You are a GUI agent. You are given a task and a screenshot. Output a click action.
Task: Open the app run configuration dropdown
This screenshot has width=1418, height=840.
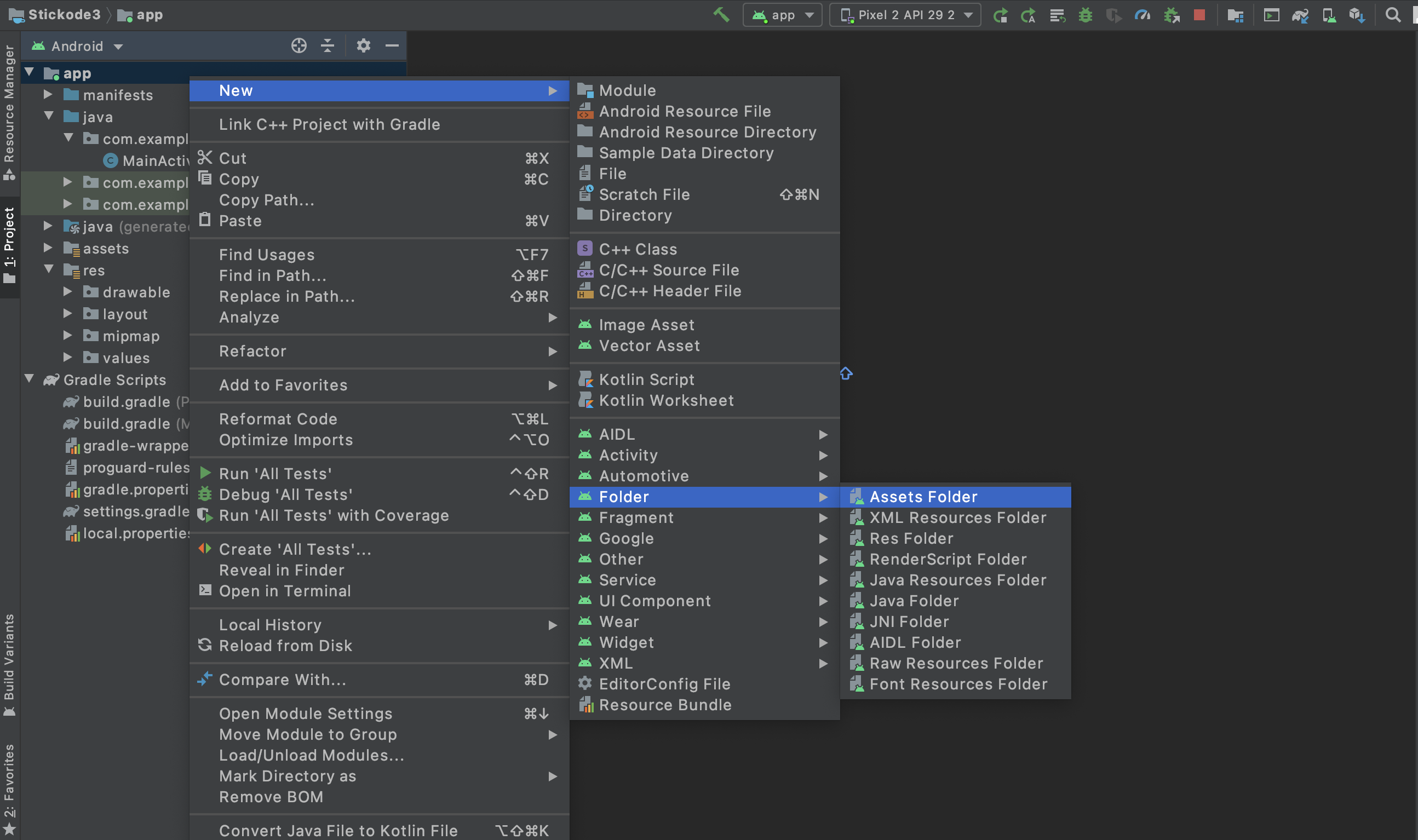coord(782,15)
